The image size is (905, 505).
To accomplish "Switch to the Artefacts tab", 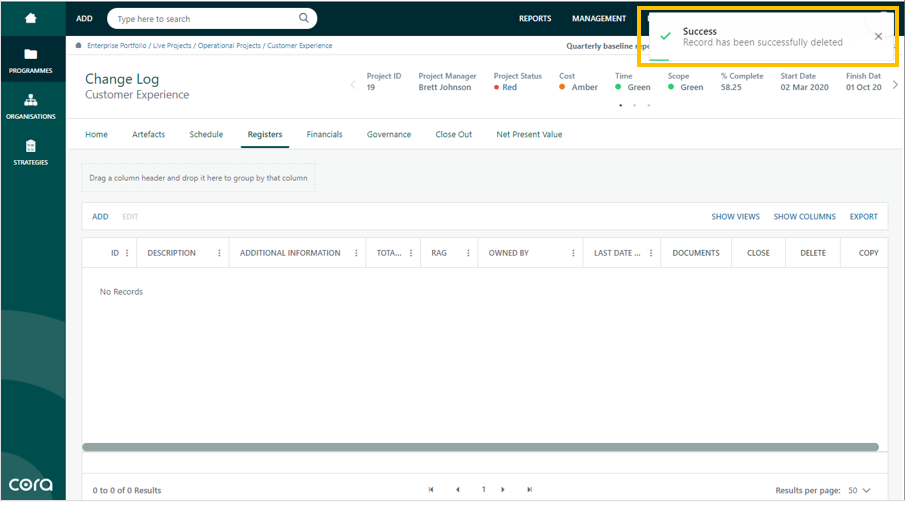I will 148,134.
